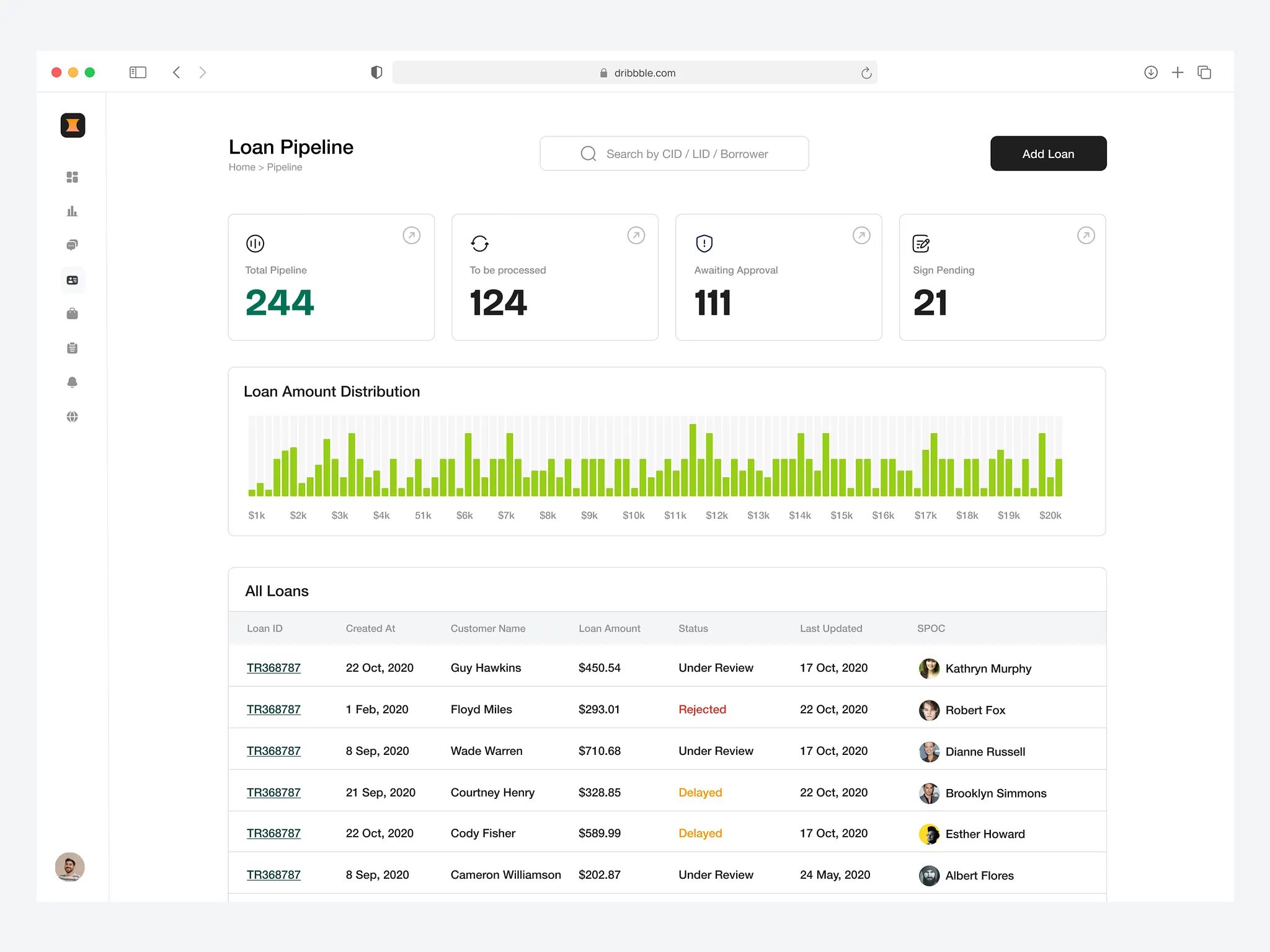Expand the Total Pipeline card arrow
The height and width of the screenshot is (952, 1270).
(412, 236)
